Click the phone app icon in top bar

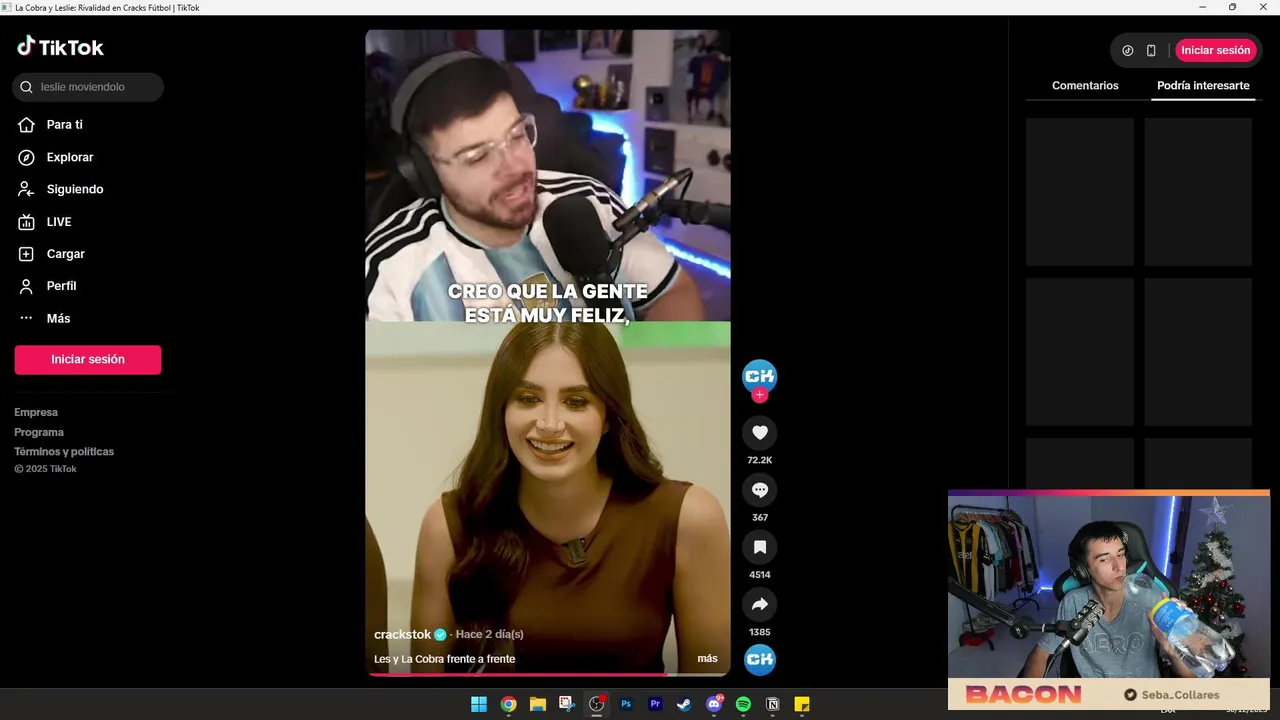[x=1151, y=50]
